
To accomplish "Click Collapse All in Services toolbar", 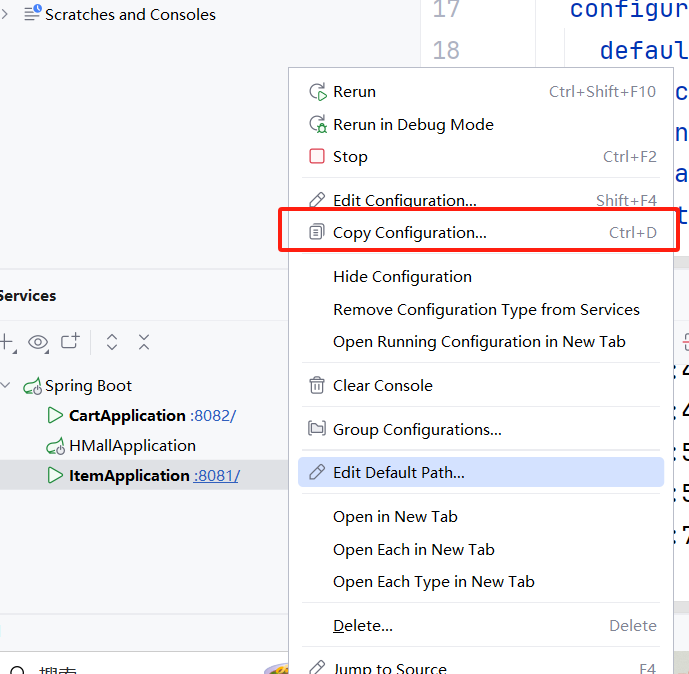I will (144, 342).
